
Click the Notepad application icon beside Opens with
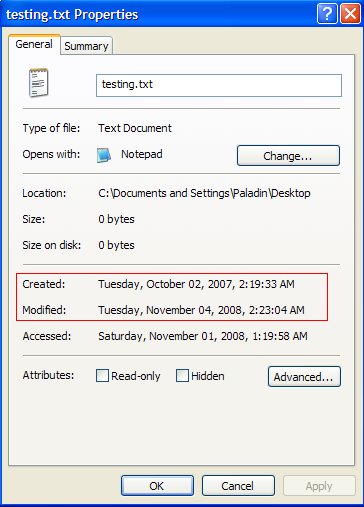click(x=104, y=155)
